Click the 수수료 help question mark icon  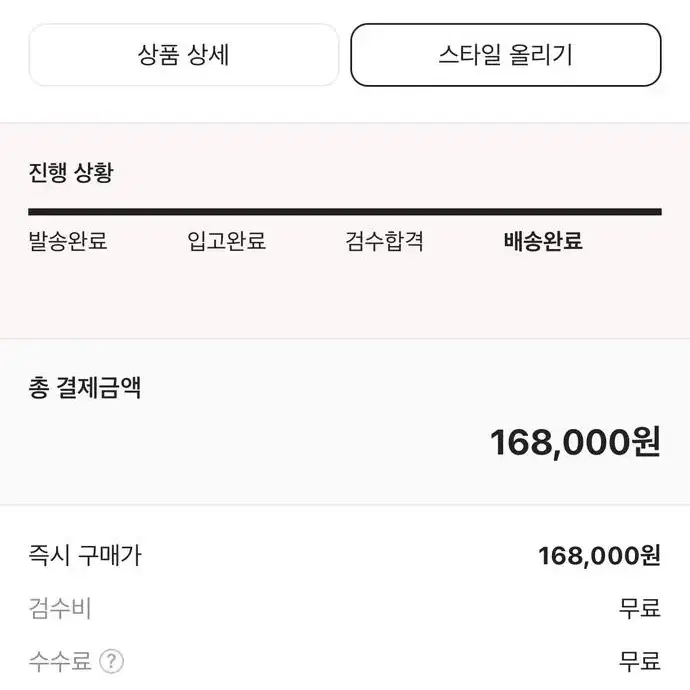(x=111, y=661)
